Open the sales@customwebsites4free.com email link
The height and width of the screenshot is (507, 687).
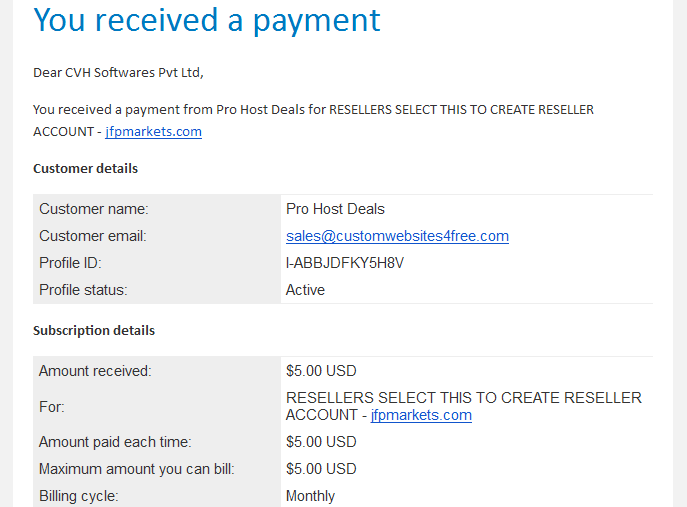pos(397,236)
